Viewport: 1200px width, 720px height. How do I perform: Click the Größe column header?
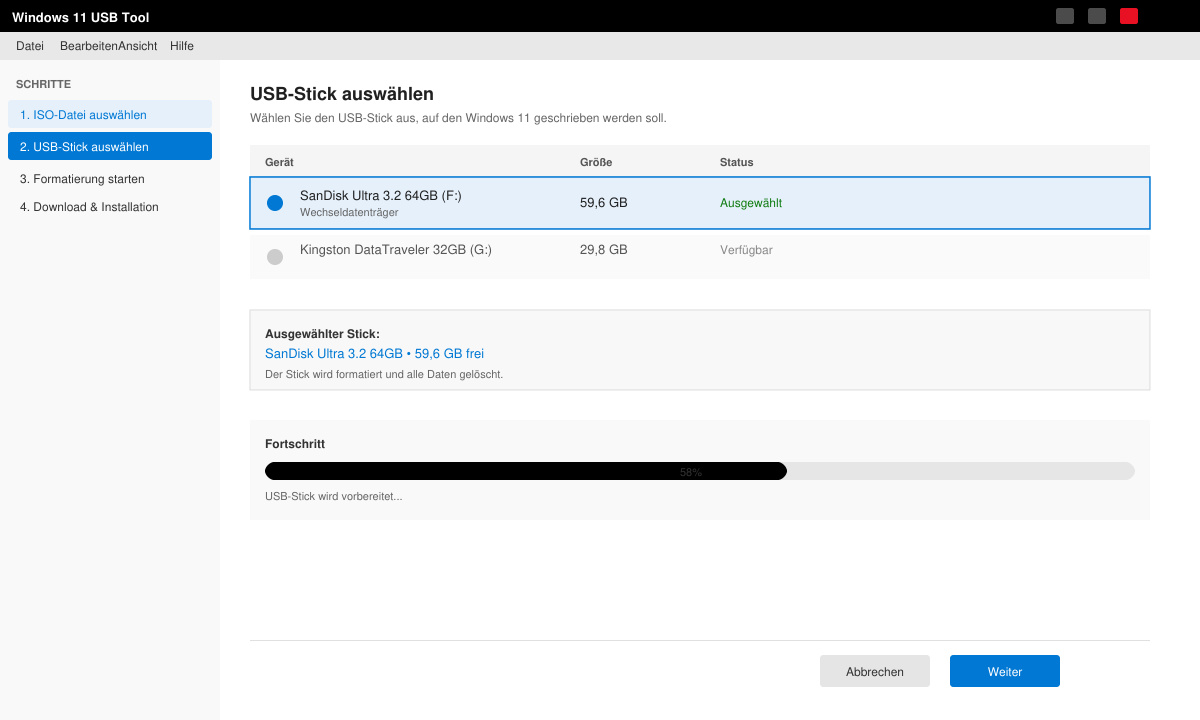click(x=596, y=162)
